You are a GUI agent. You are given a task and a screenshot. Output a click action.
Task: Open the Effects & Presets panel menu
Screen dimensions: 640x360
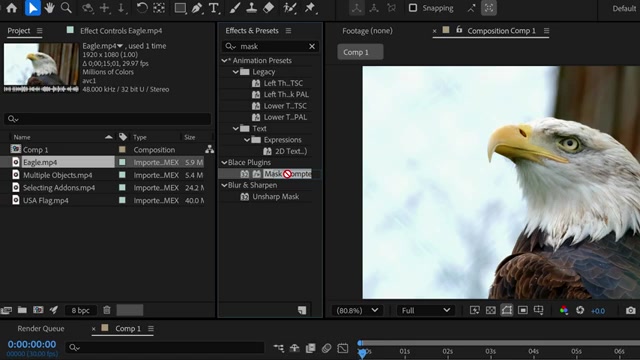coord(288,31)
